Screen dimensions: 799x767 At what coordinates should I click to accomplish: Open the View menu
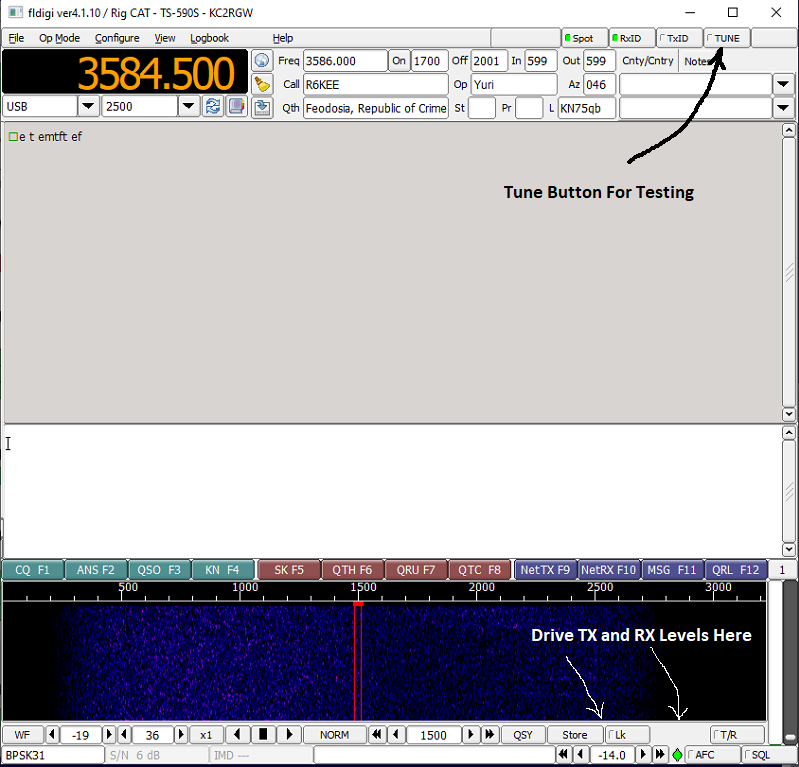pos(165,38)
